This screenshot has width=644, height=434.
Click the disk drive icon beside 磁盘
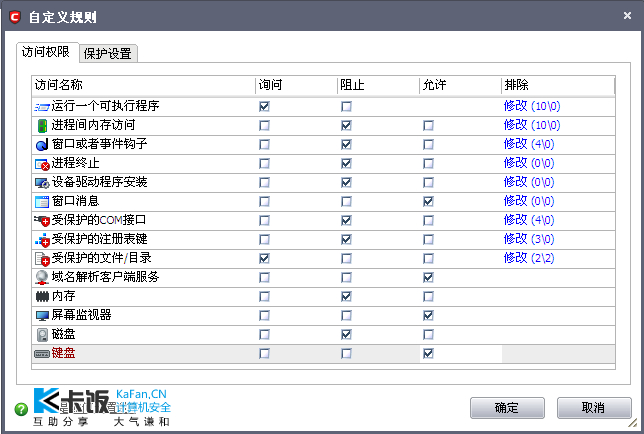(42, 335)
